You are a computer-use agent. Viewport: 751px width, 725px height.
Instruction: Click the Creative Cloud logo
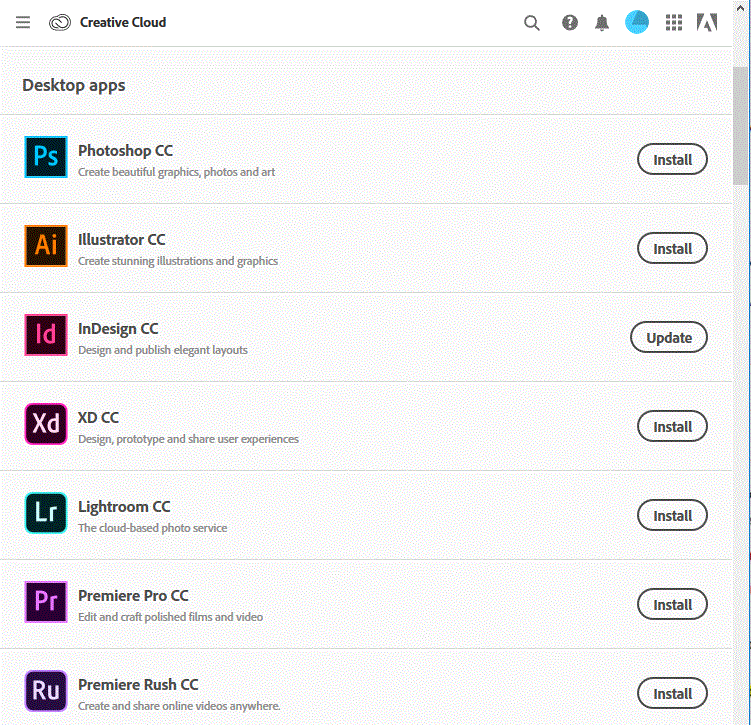pyautogui.click(x=60, y=22)
